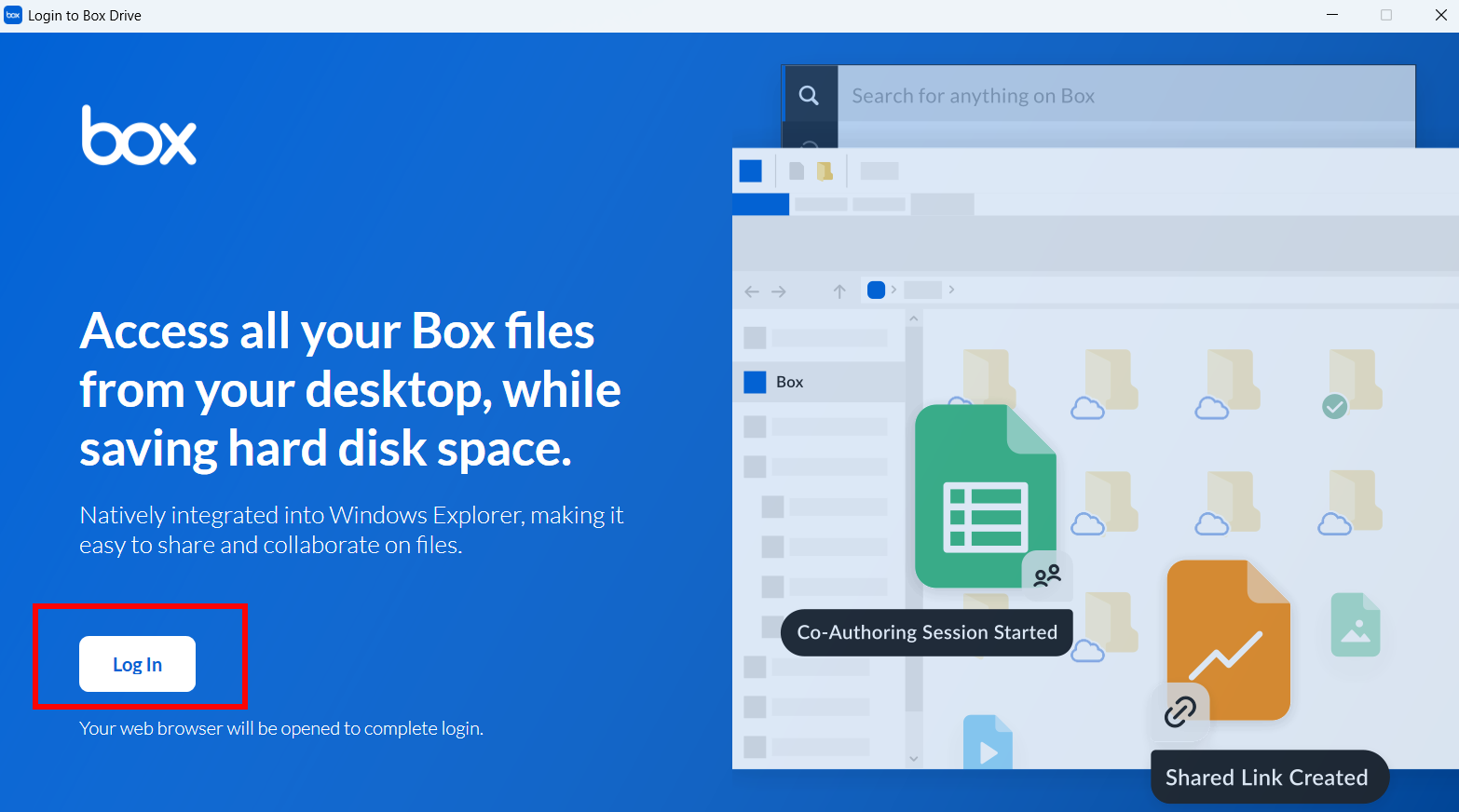Screen dimensions: 1459x812
Task: Click the blue video play file icon
Action: tap(988, 745)
